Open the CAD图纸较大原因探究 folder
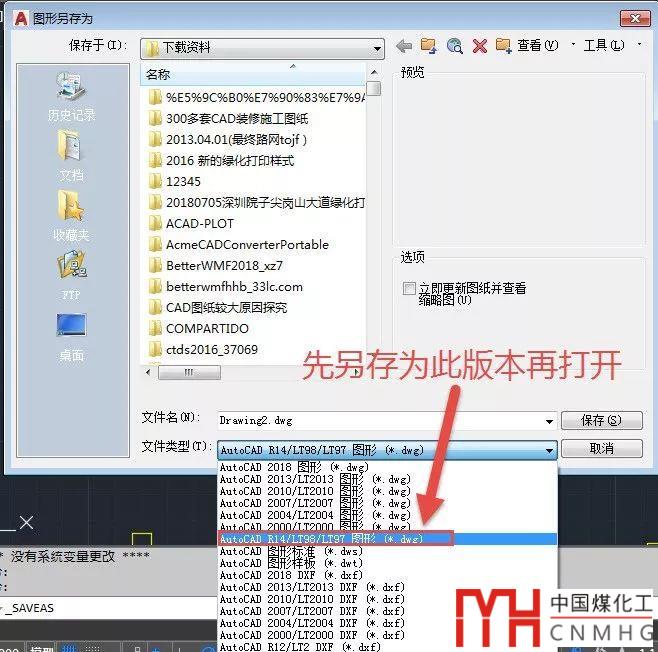Screen dimensions: 658x652 pyautogui.click(x=218, y=308)
